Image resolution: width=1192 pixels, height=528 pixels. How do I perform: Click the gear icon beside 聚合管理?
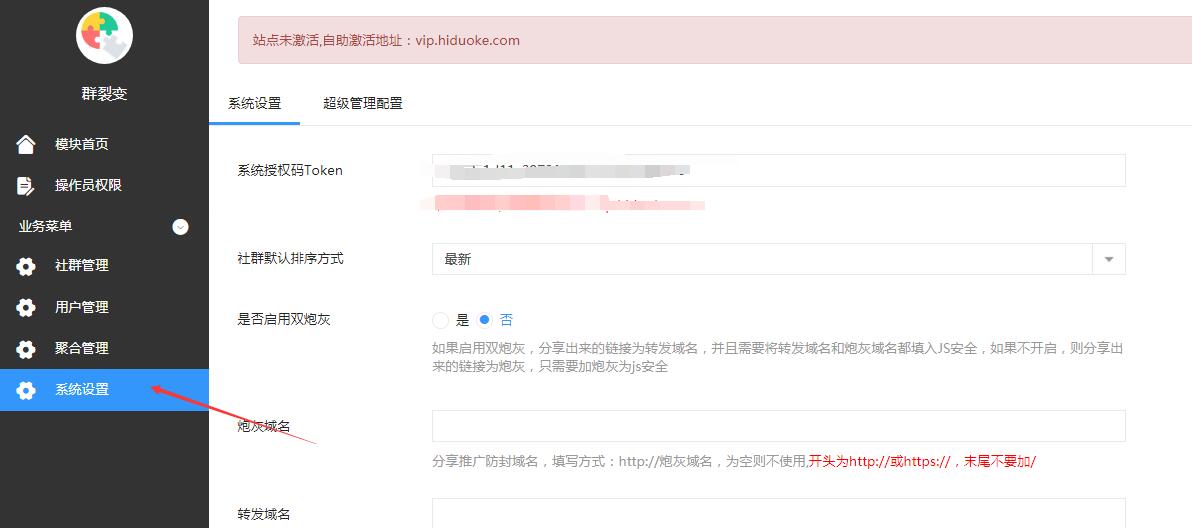click(x=26, y=349)
